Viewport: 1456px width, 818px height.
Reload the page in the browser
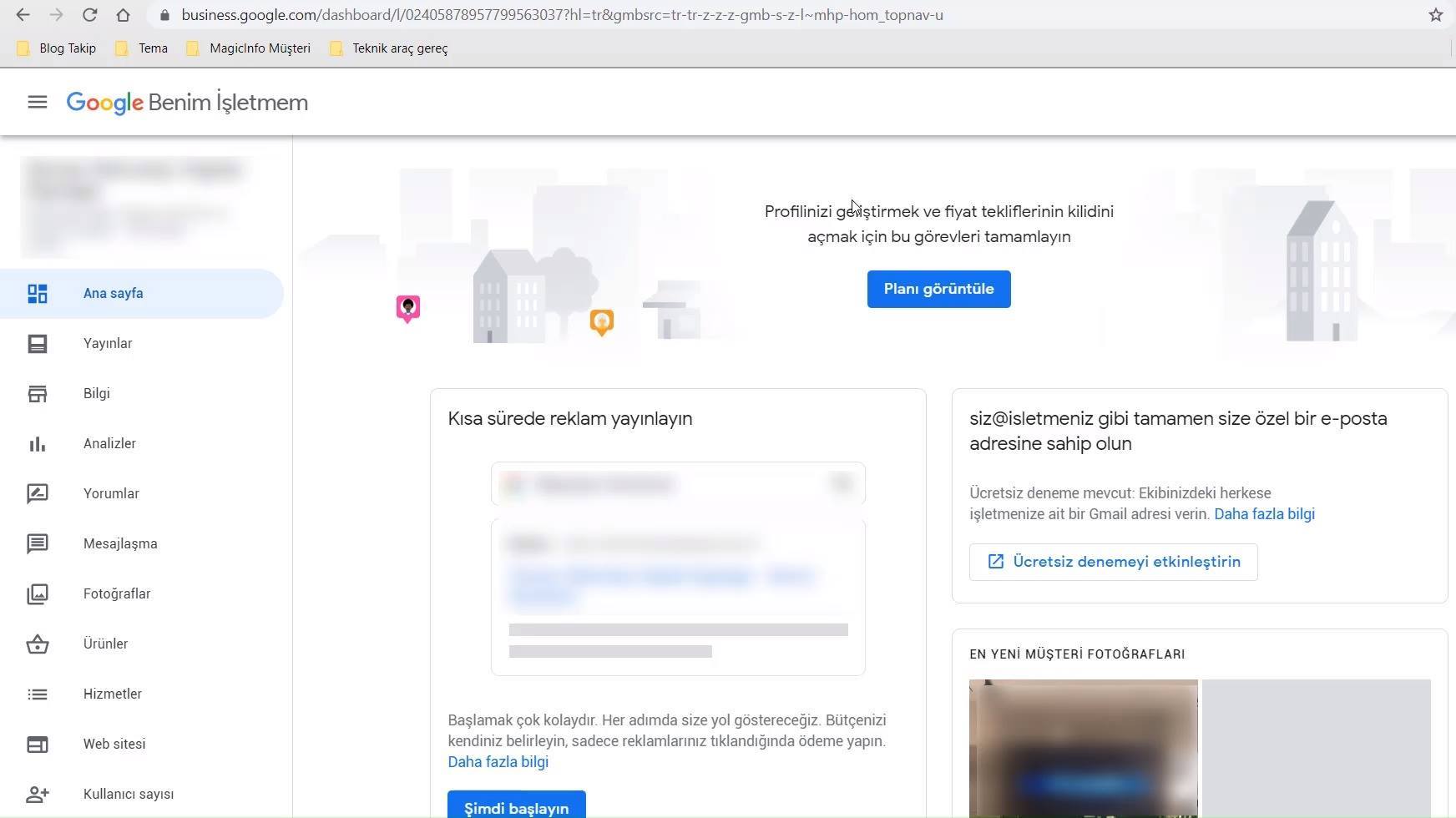tap(89, 15)
